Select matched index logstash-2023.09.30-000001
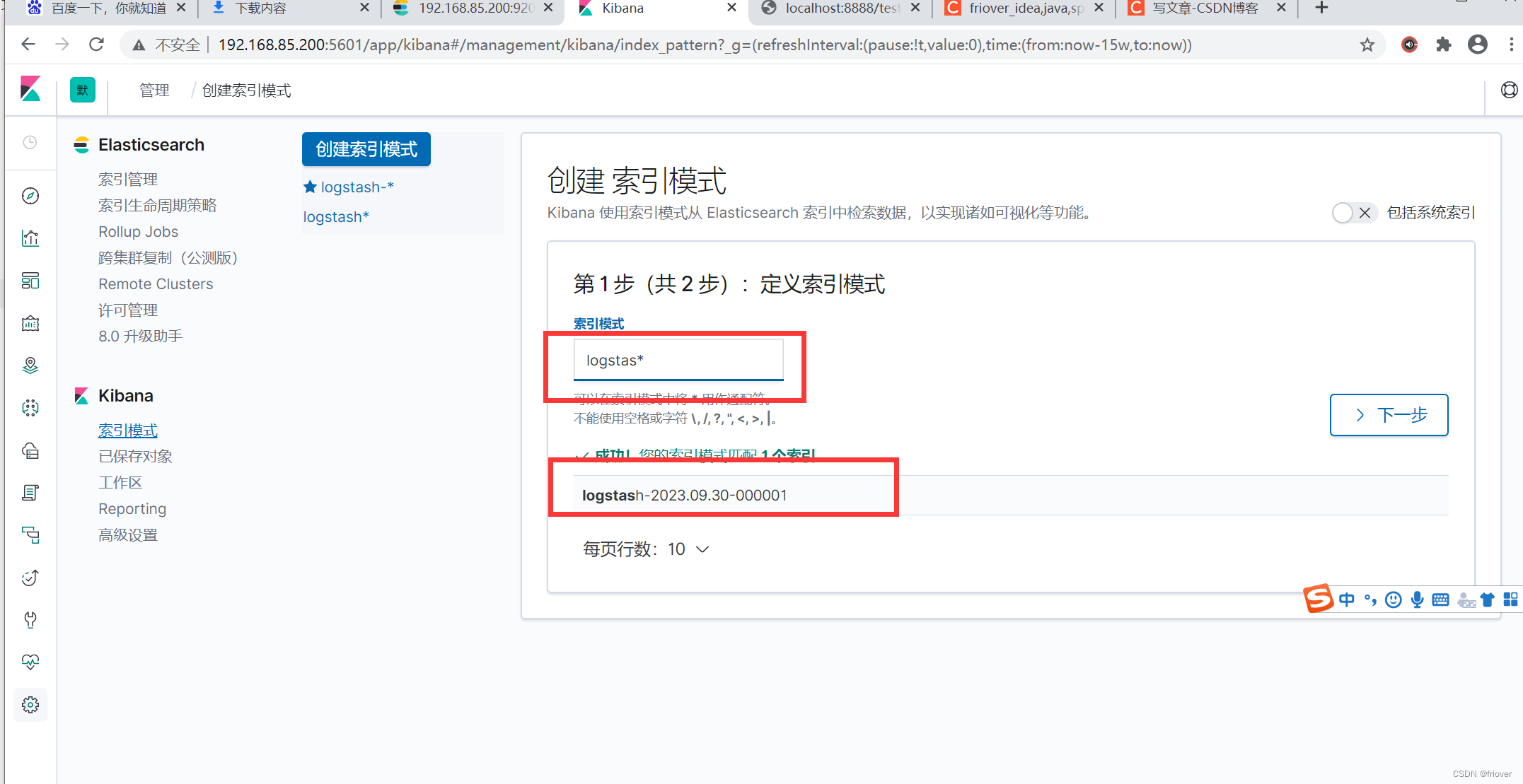 [684, 496]
